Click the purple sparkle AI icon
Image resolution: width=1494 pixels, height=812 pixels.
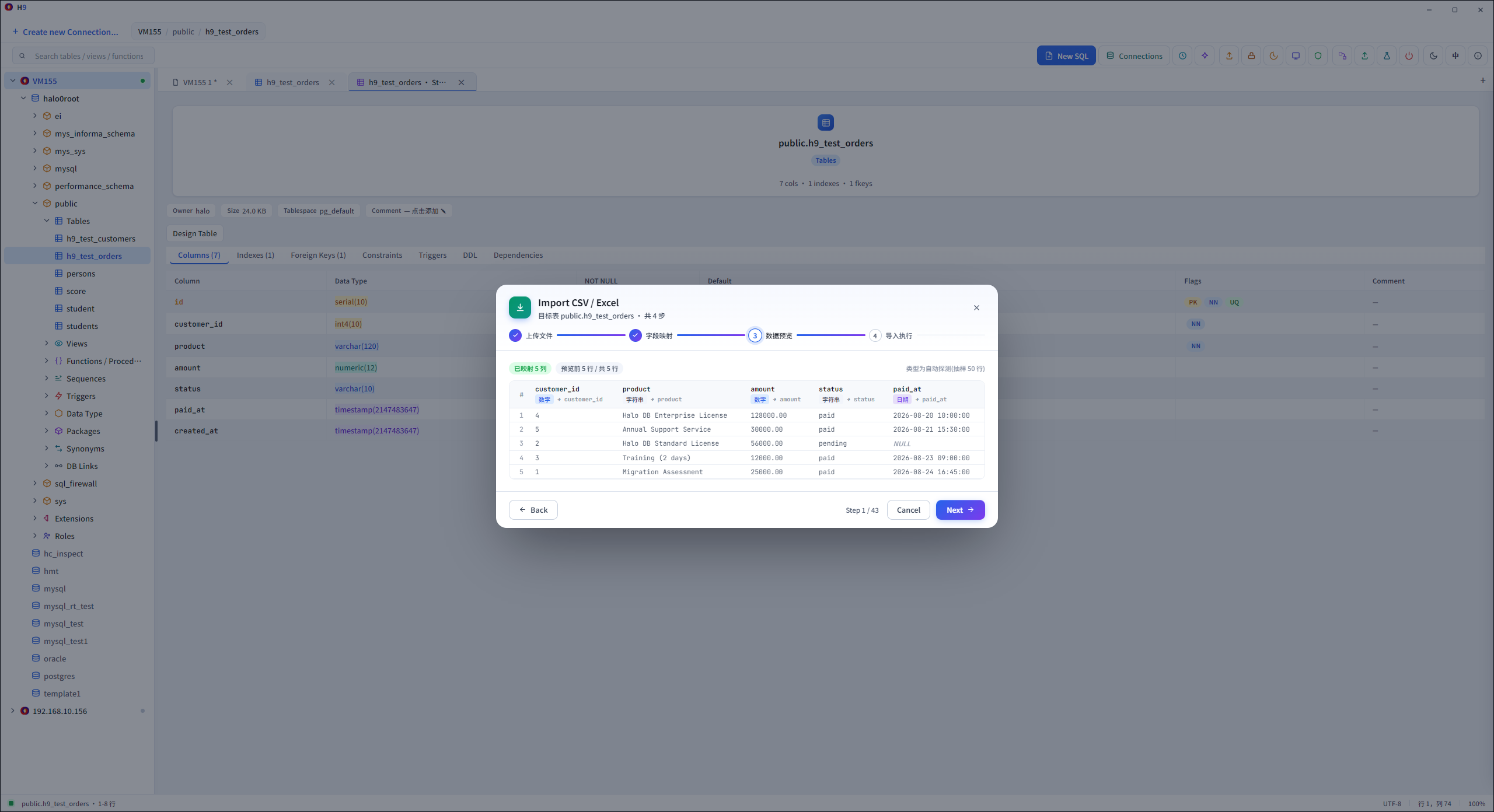coord(1205,56)
